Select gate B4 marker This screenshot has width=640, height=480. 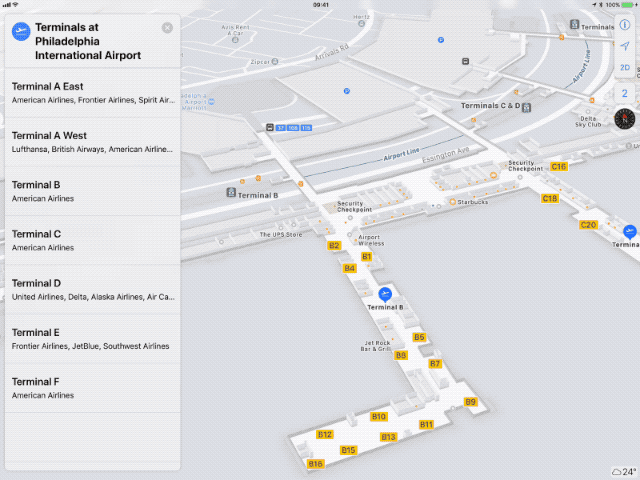point(349,268)
